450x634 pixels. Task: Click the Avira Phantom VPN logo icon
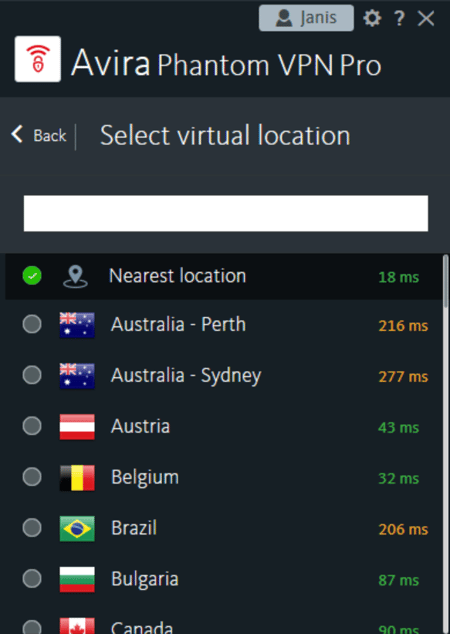tap(38, 59)
